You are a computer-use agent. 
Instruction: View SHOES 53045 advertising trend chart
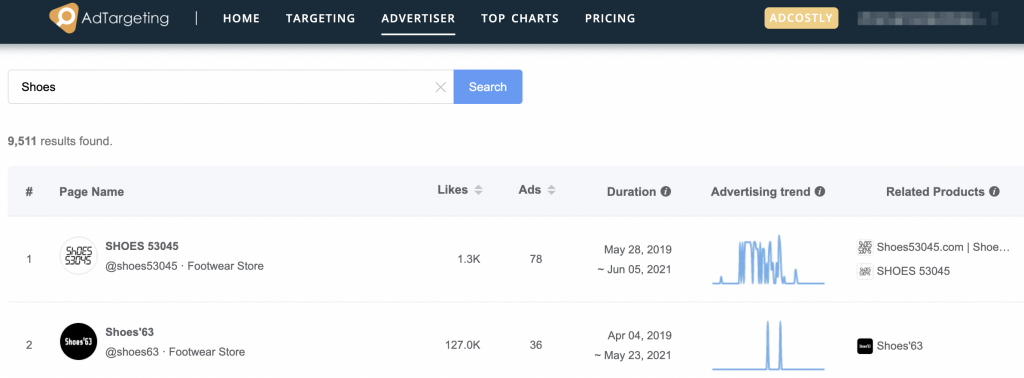click(x=768, y=260)
